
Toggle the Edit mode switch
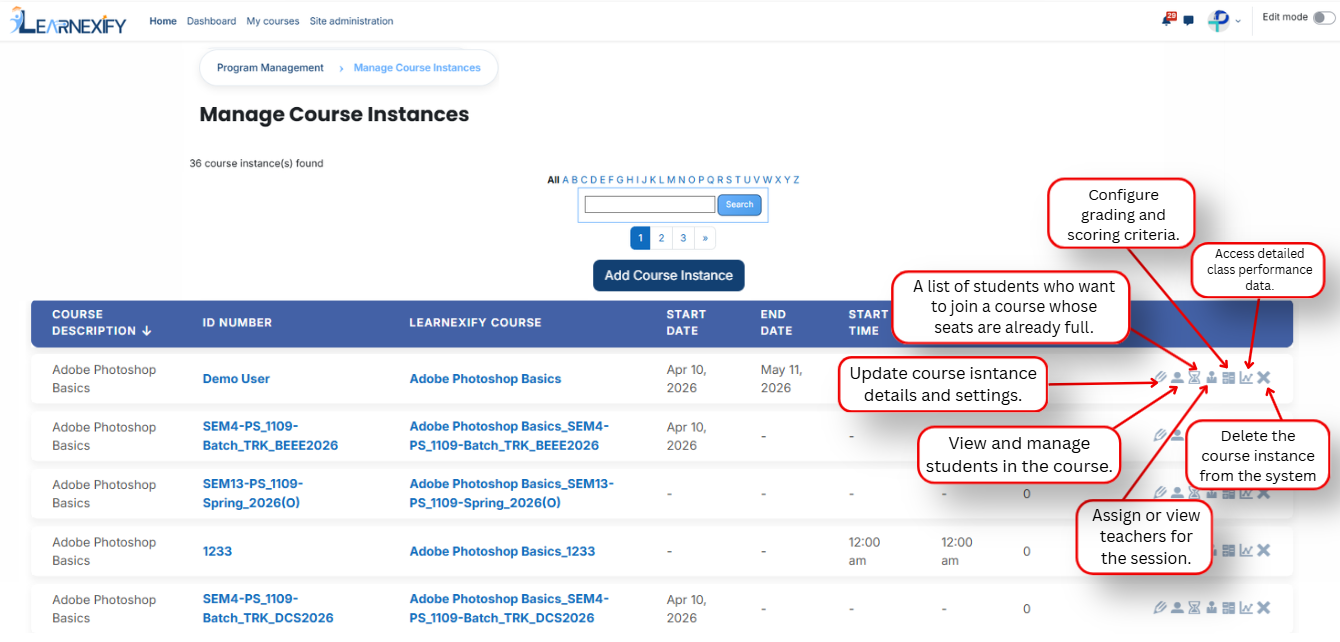click(x=1323, y=17)
